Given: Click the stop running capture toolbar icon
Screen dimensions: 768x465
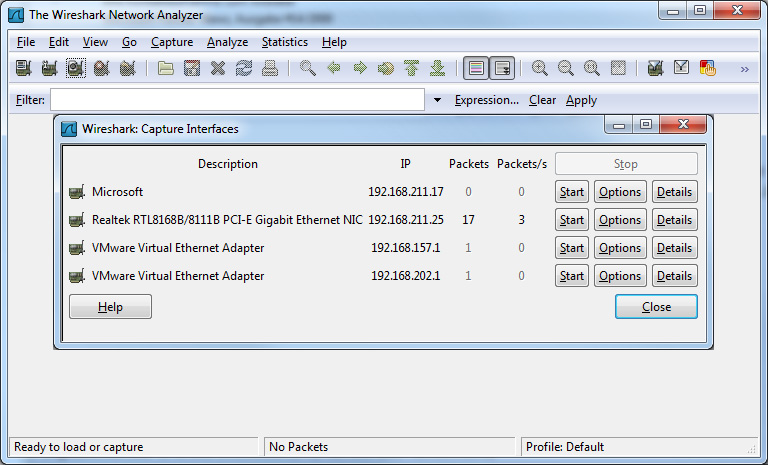Looking at the screenshot, I should pos(101,68).
